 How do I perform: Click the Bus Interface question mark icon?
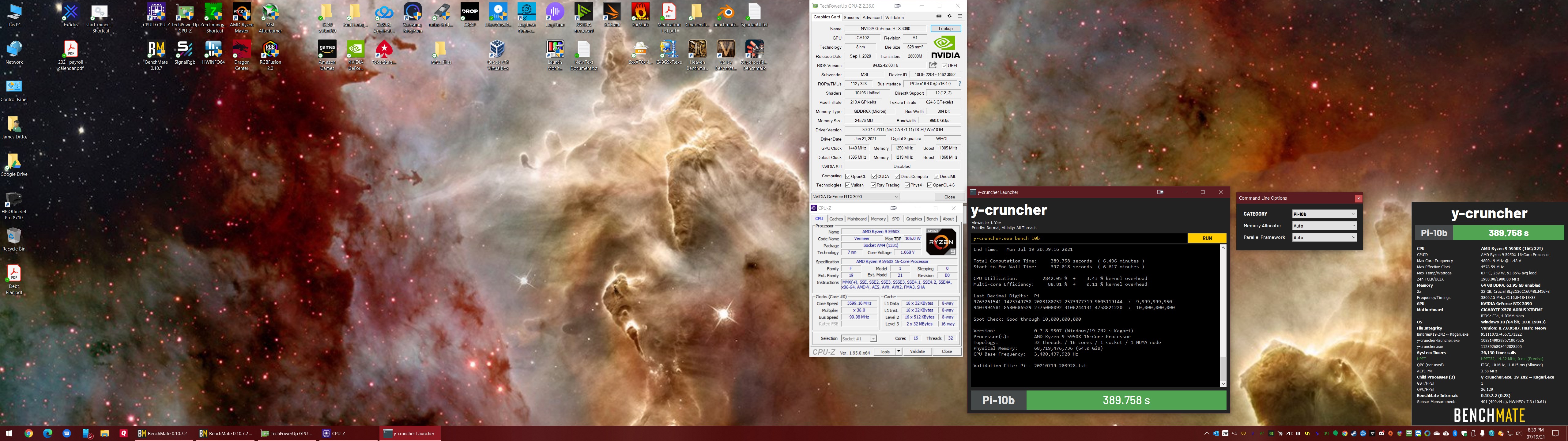(960, 84)
